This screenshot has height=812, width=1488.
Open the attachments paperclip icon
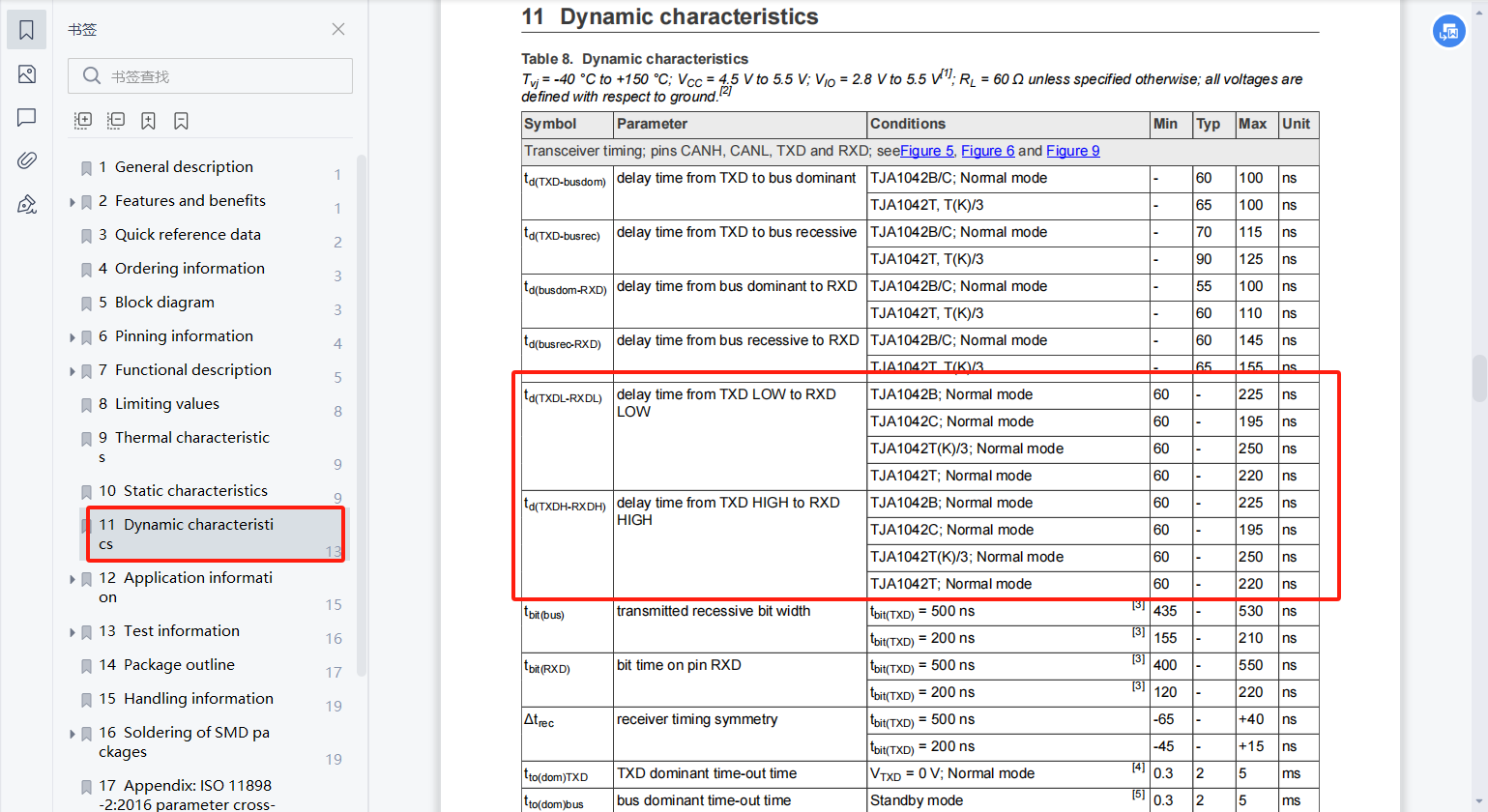(27, 160)
